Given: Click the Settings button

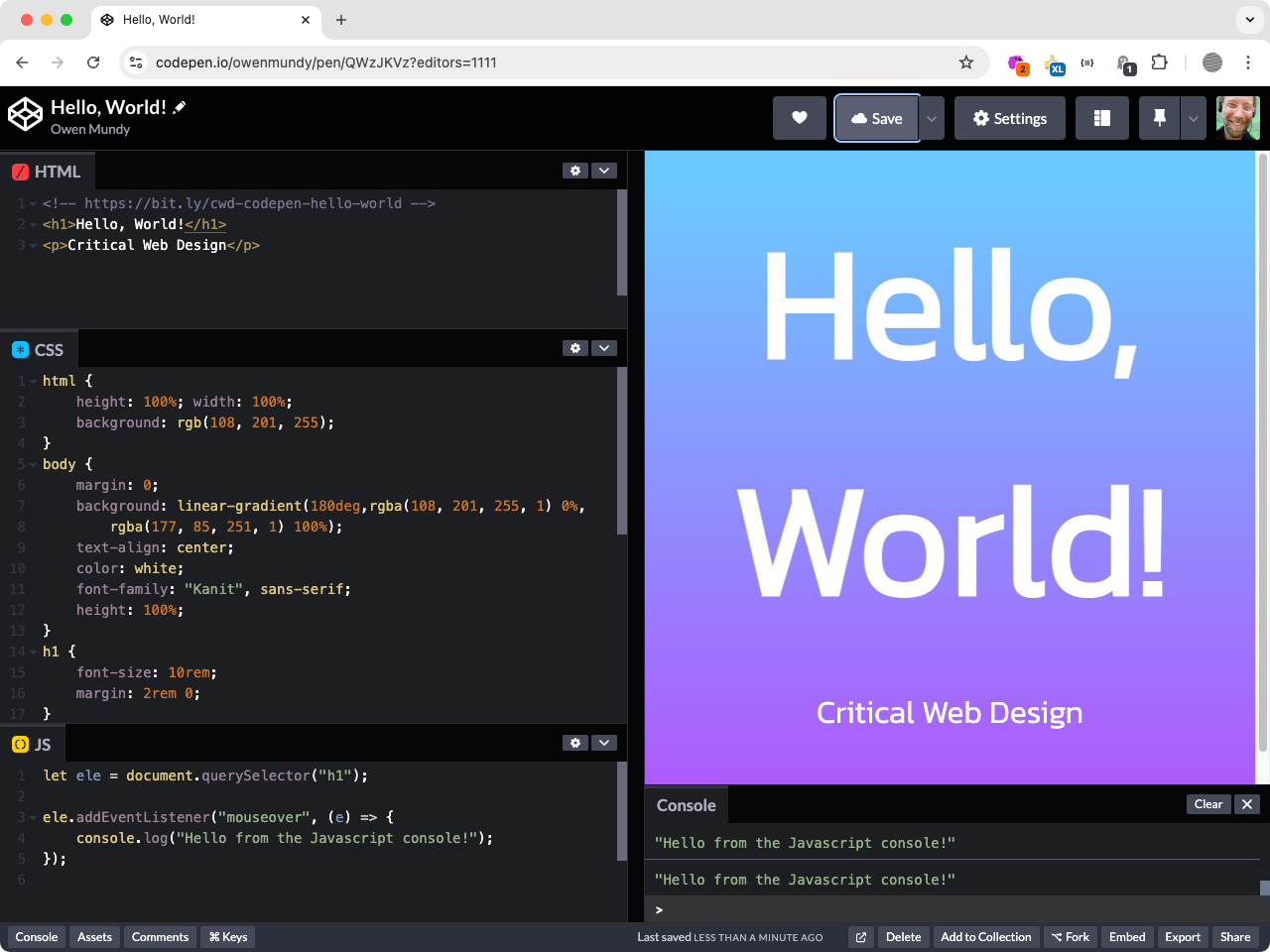Looking at the screenshot, I should (x=1010, y=118).
